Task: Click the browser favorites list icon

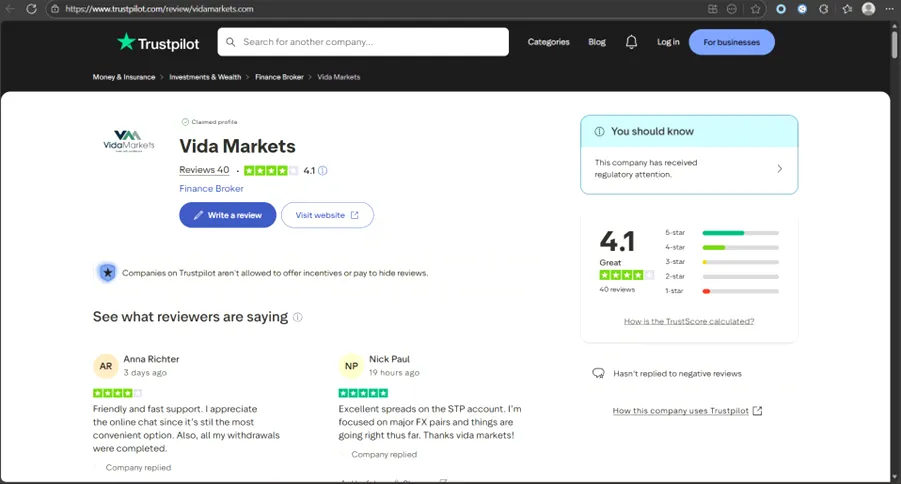Action: tap(847, 9)
